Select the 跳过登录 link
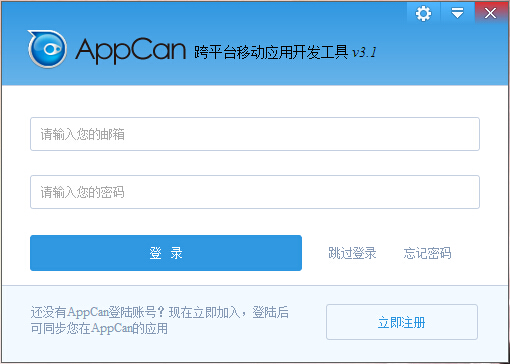 coord(352,253)
